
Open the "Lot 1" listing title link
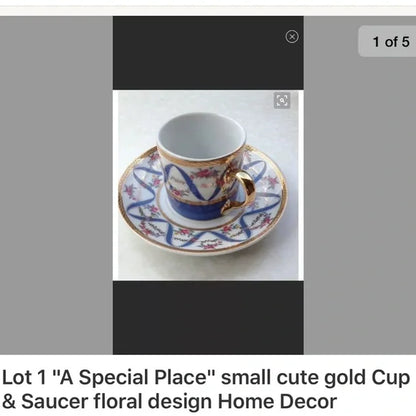tap(206, 389)
